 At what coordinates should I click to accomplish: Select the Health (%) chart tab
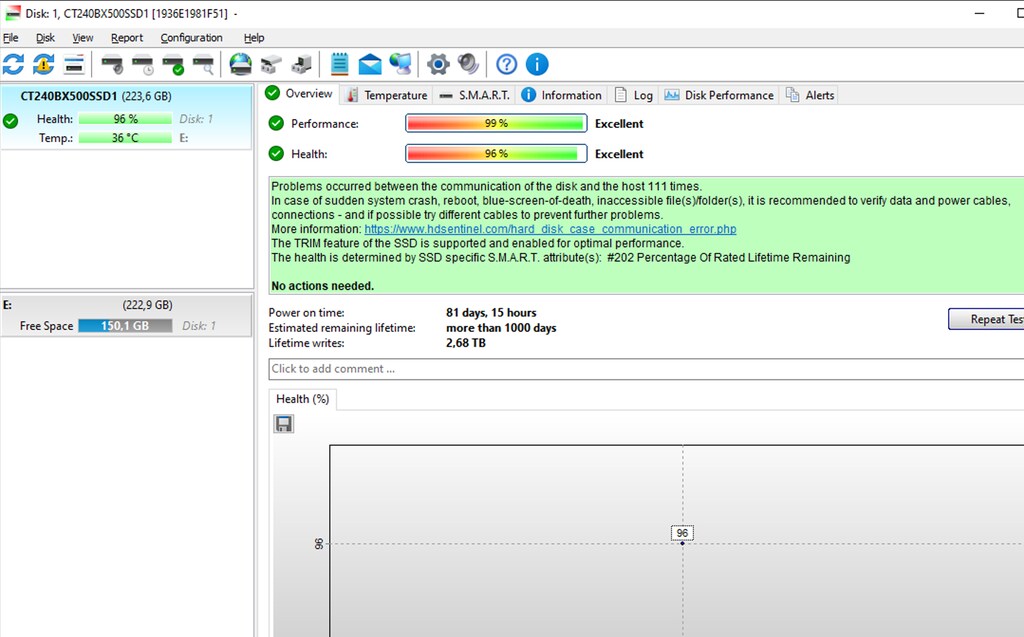(302, 399)
